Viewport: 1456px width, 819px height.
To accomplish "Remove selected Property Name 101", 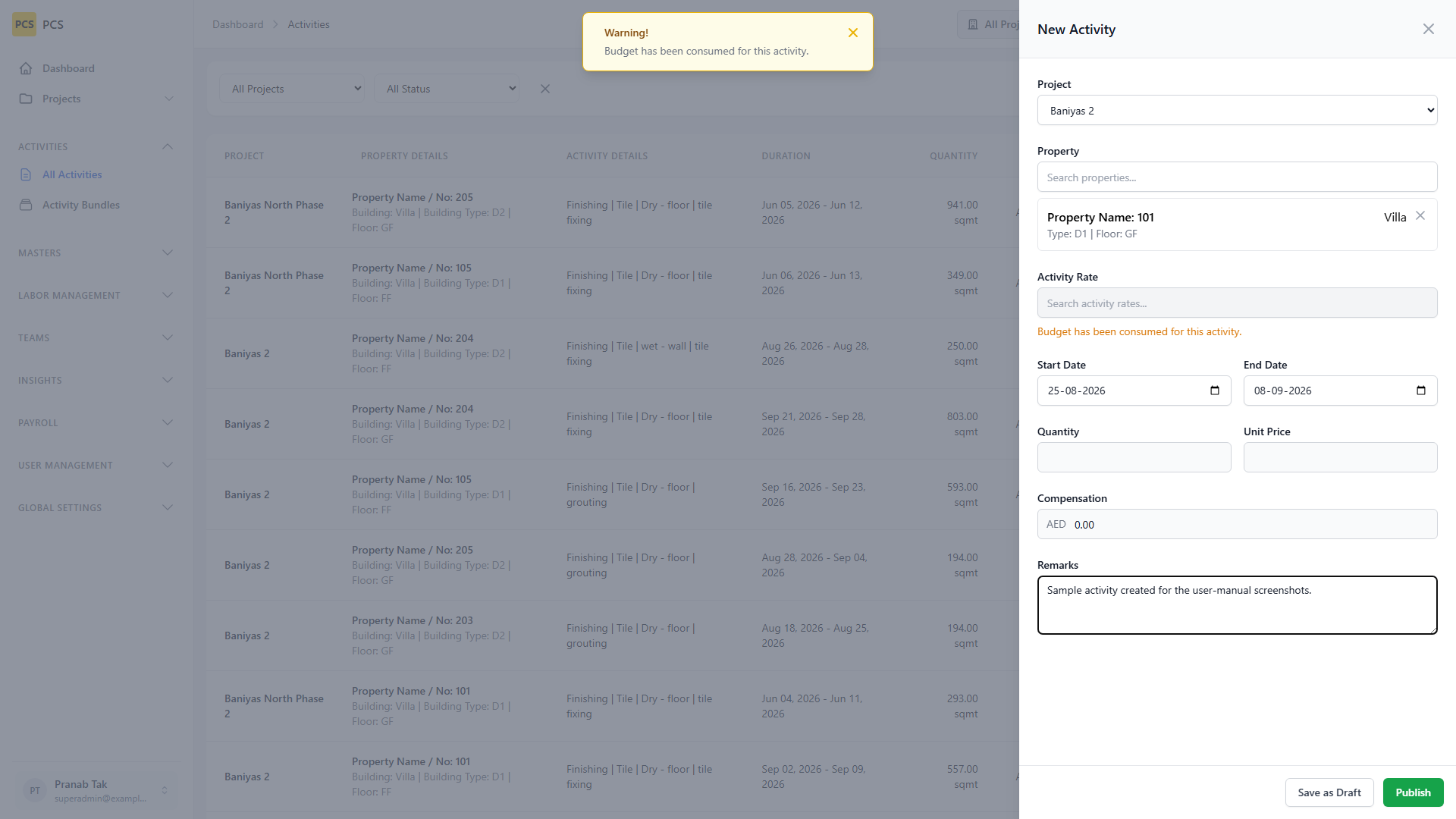I will (x=1420, y=216).
